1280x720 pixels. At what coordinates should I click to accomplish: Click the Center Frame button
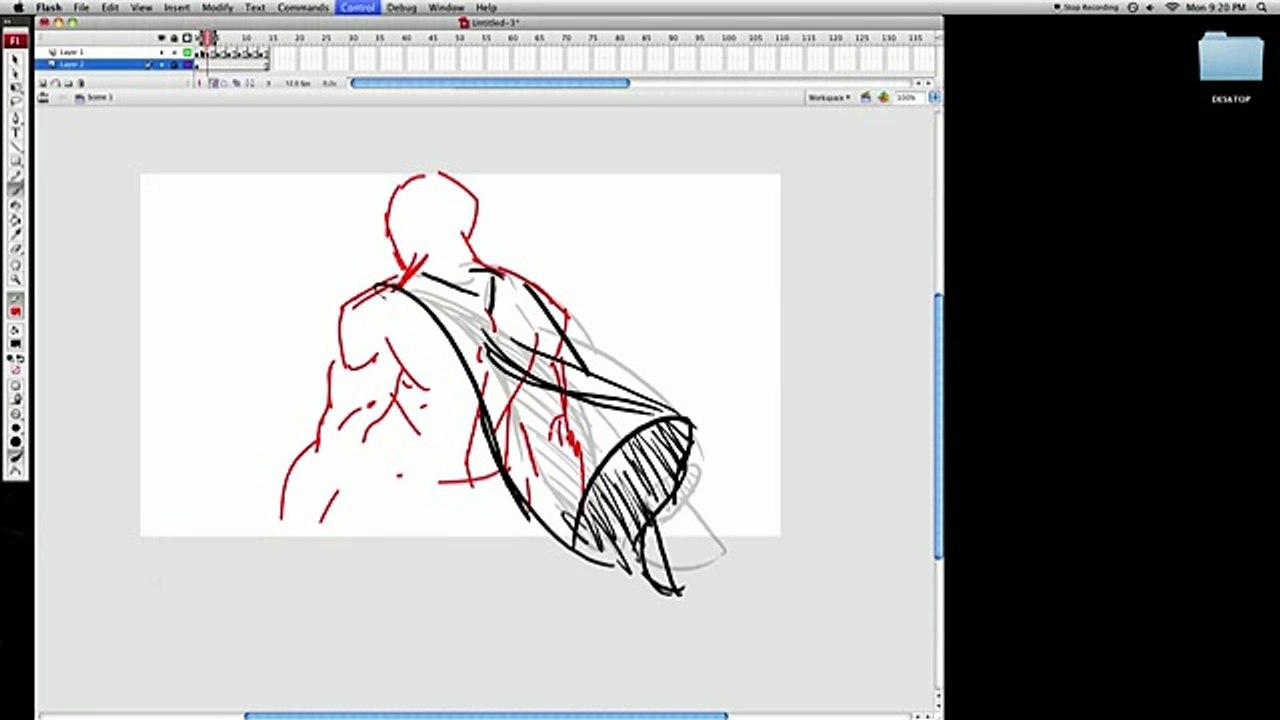pos(199,83)
